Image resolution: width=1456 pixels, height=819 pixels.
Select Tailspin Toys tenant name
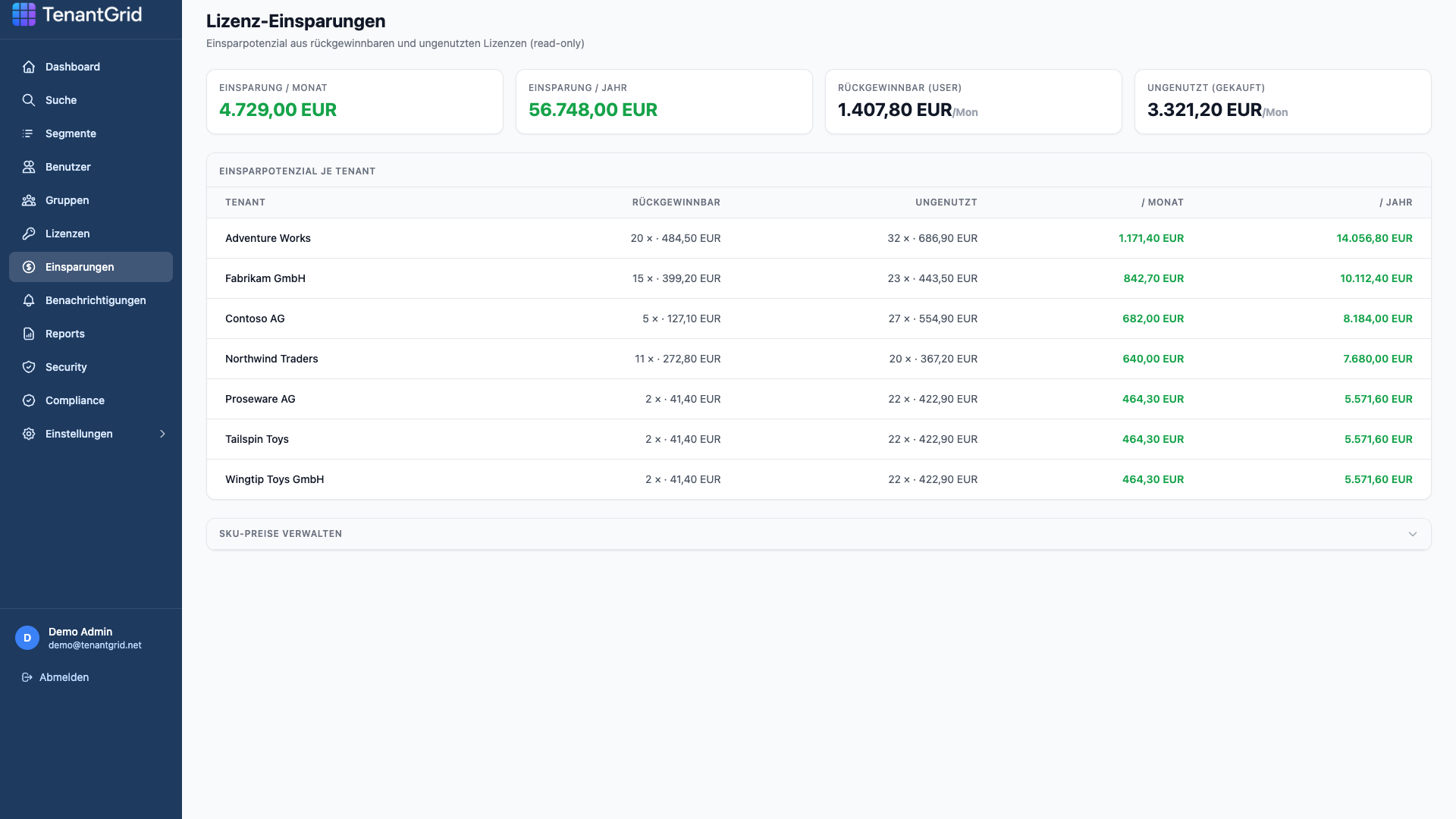257,439
